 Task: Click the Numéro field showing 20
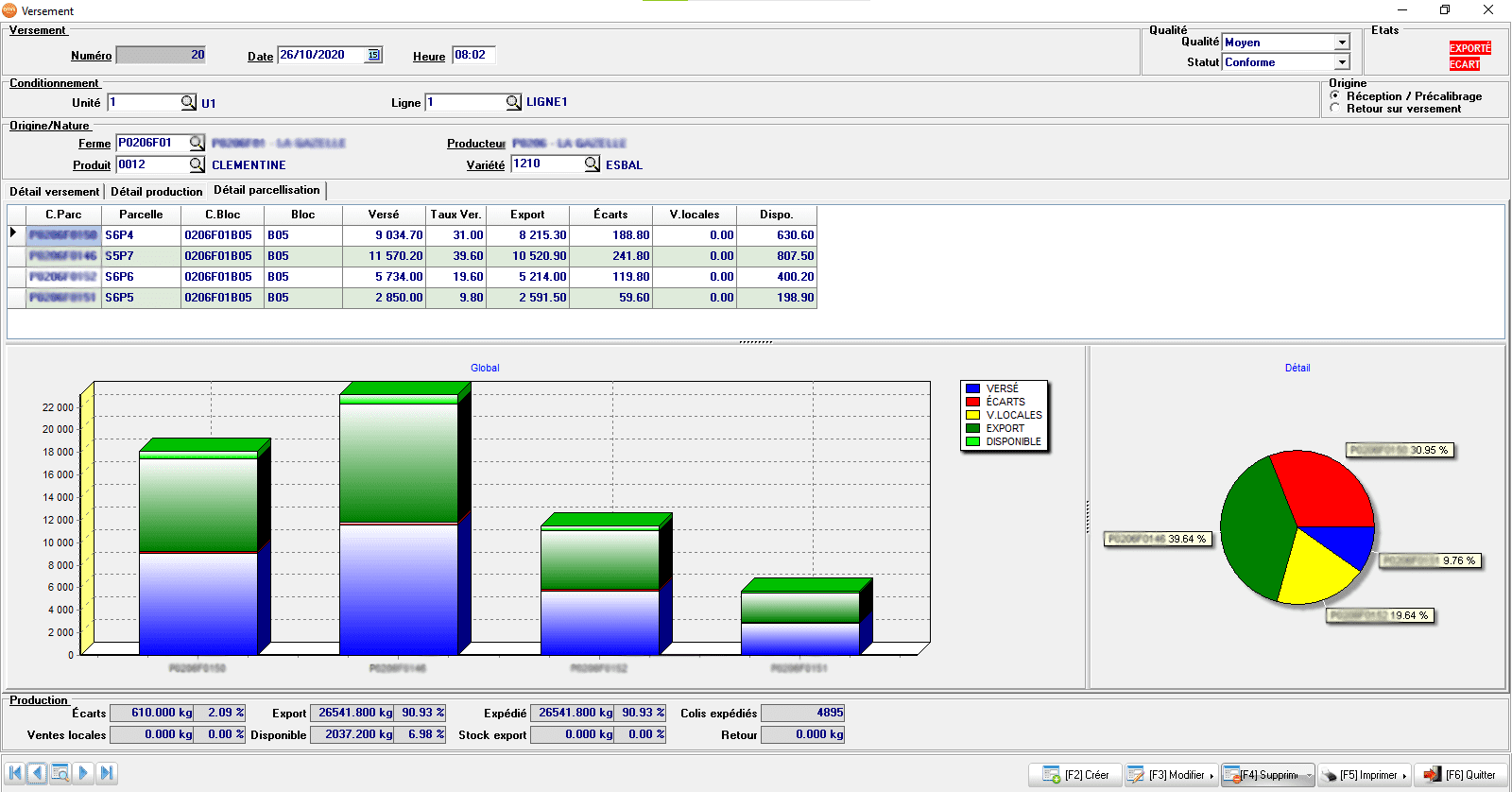[161, 55]
